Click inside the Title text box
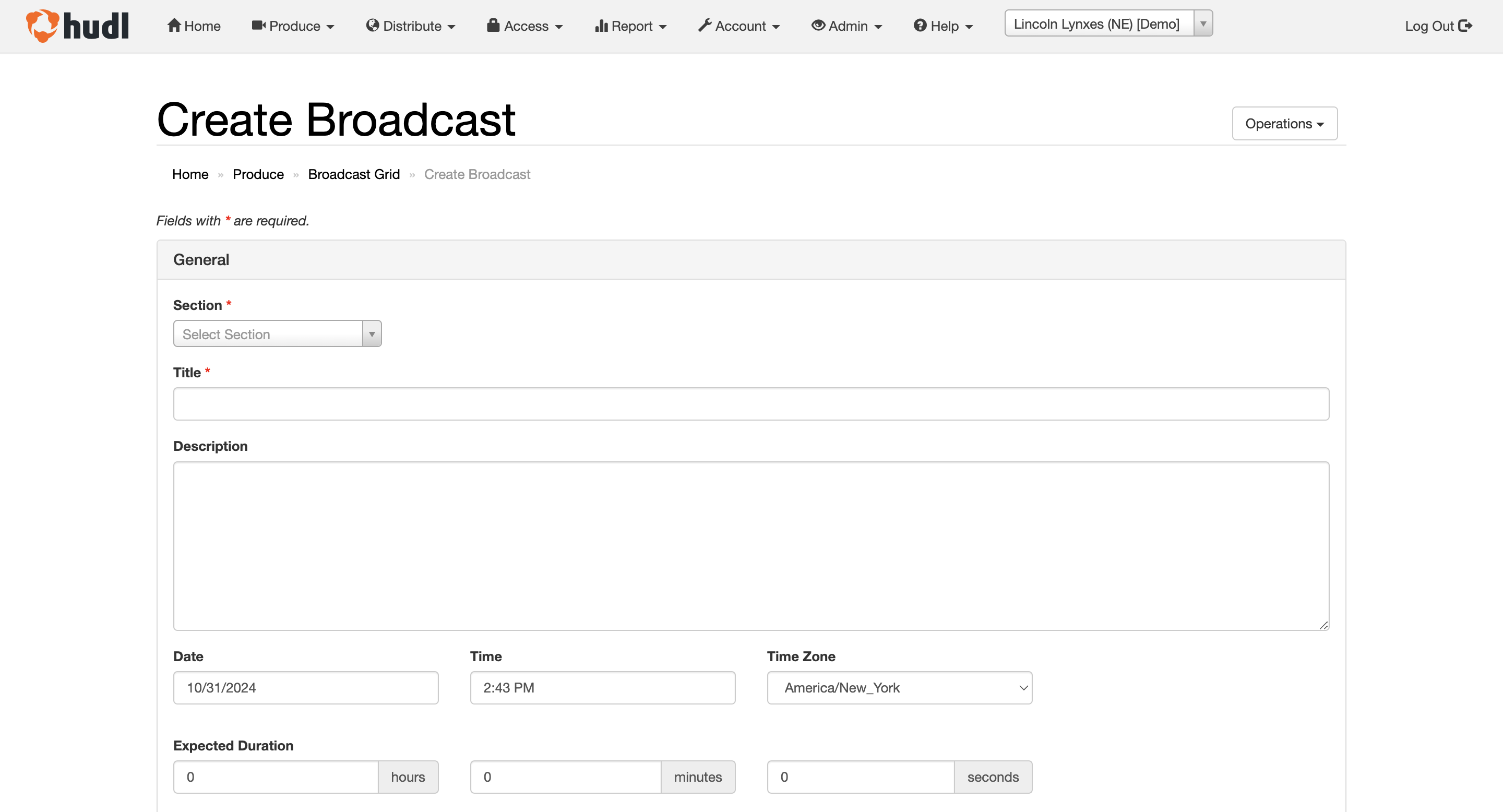The image size is (1503, 812). pyautogui.click(x=750, y=403)
